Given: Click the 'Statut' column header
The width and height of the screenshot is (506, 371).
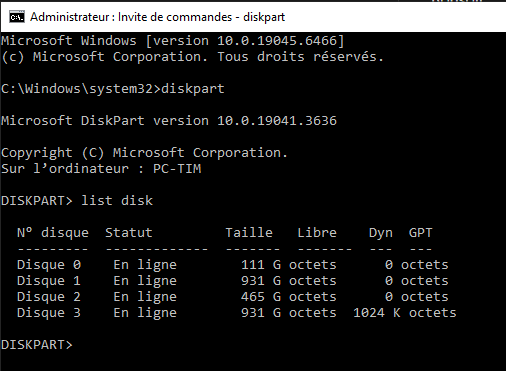Looking at the screenshot, I should (129, 233).
